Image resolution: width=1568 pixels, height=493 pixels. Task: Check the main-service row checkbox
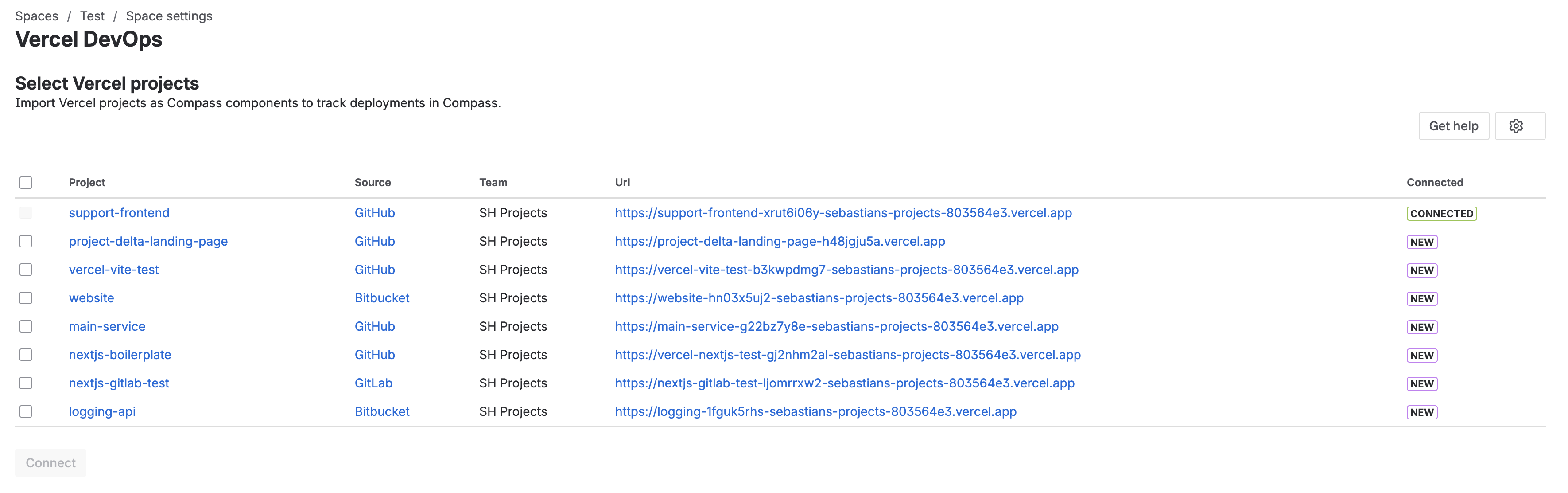coord(26,327)
